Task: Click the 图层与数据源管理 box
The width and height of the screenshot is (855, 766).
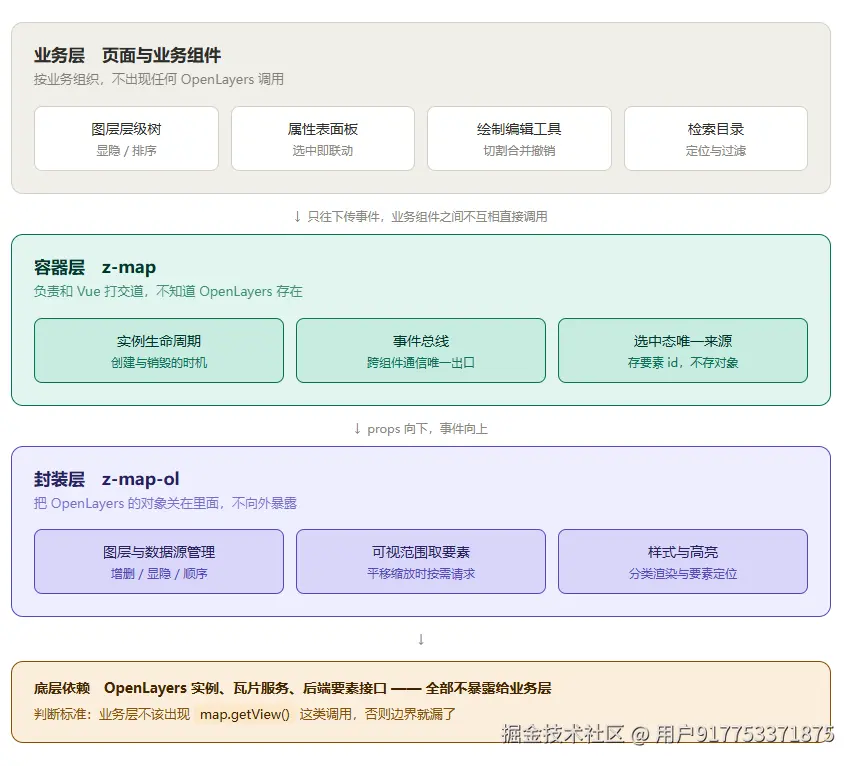Action: click(x=159, y=562)
